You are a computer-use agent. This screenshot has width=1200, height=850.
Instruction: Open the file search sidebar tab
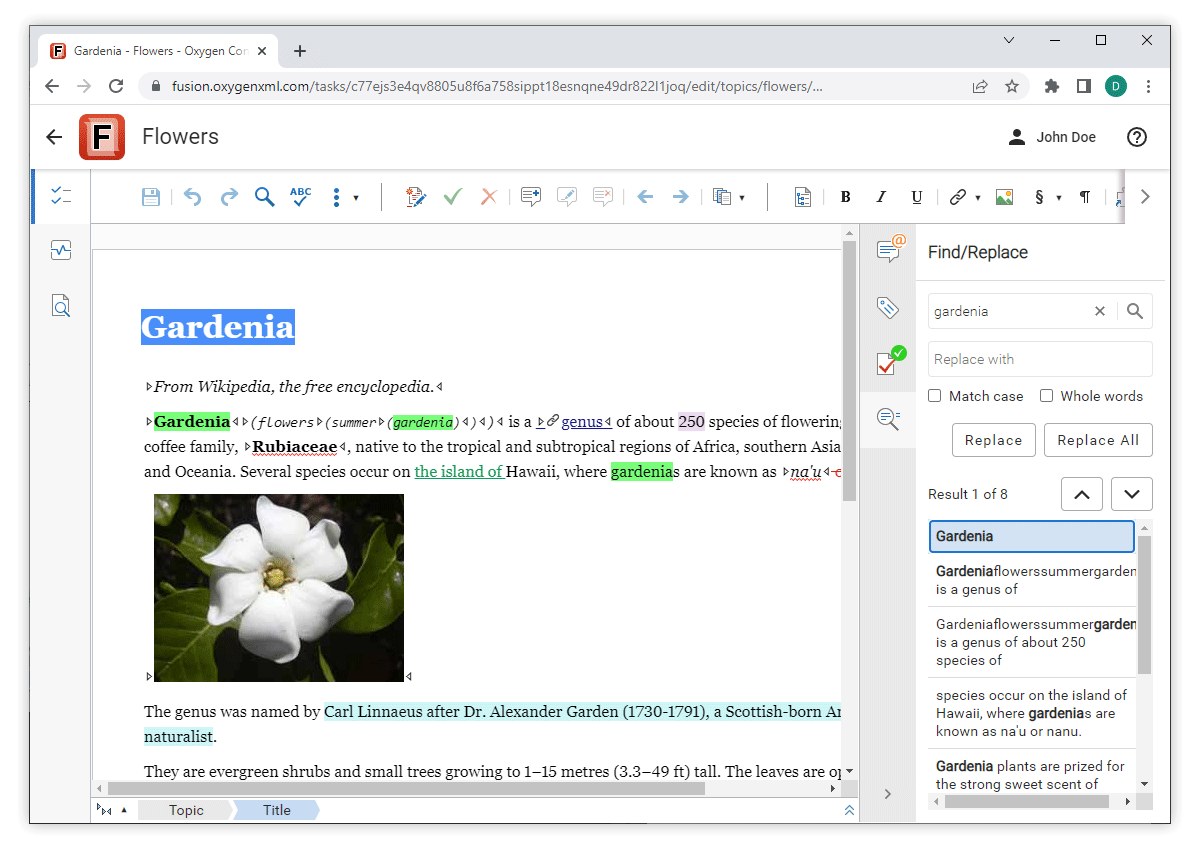[x=61, y=306]
